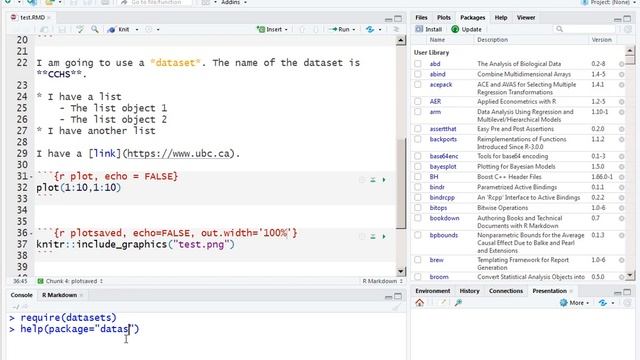Open the Viewer tab

click(x=526, y=18)
